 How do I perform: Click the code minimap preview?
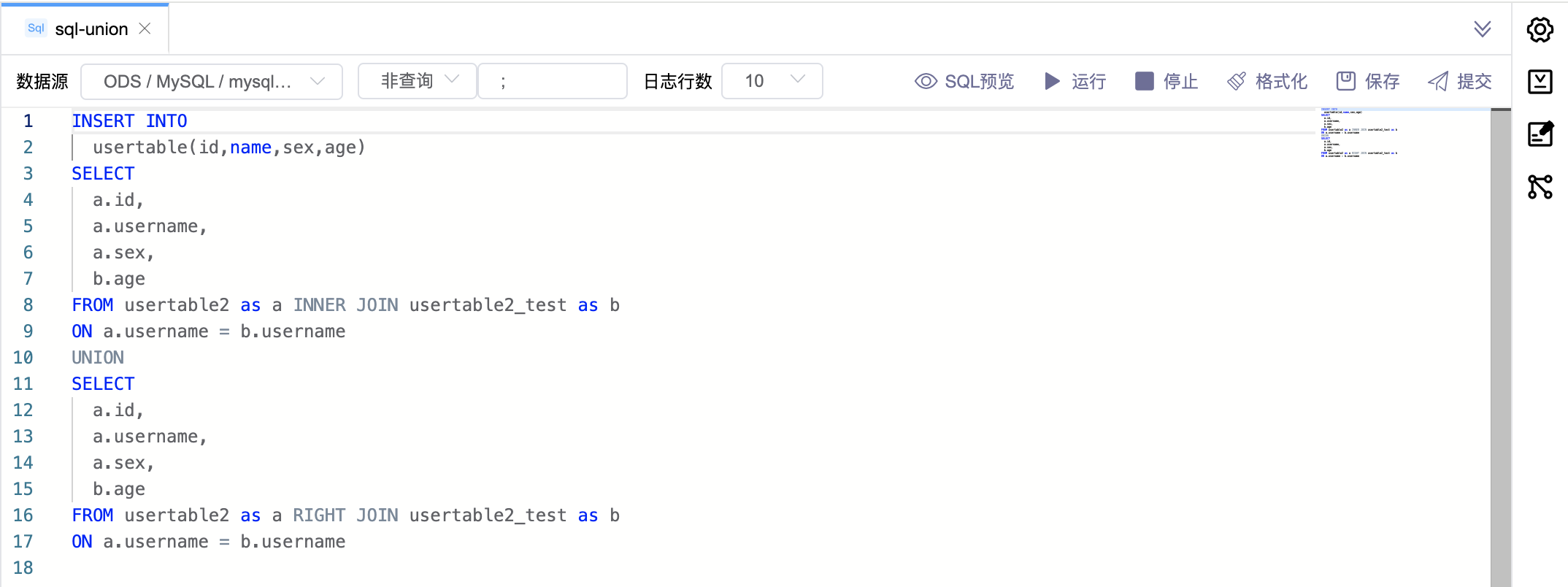tap(1358, 133)
